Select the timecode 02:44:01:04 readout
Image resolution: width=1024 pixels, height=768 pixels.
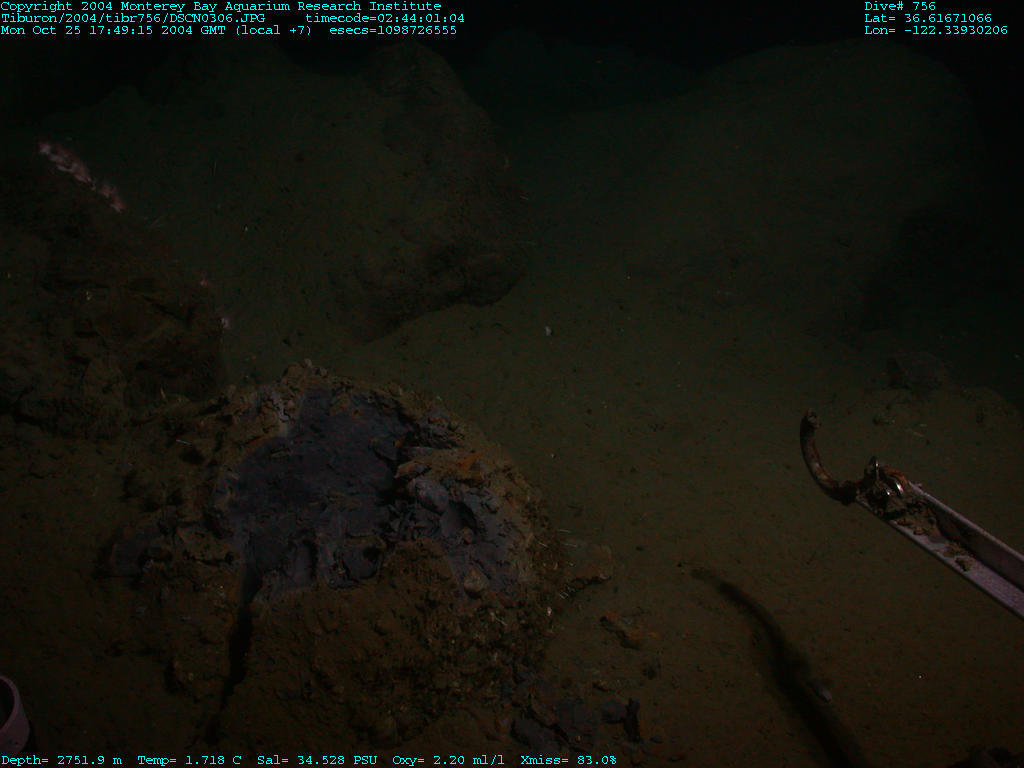click(x=385, y=18)
